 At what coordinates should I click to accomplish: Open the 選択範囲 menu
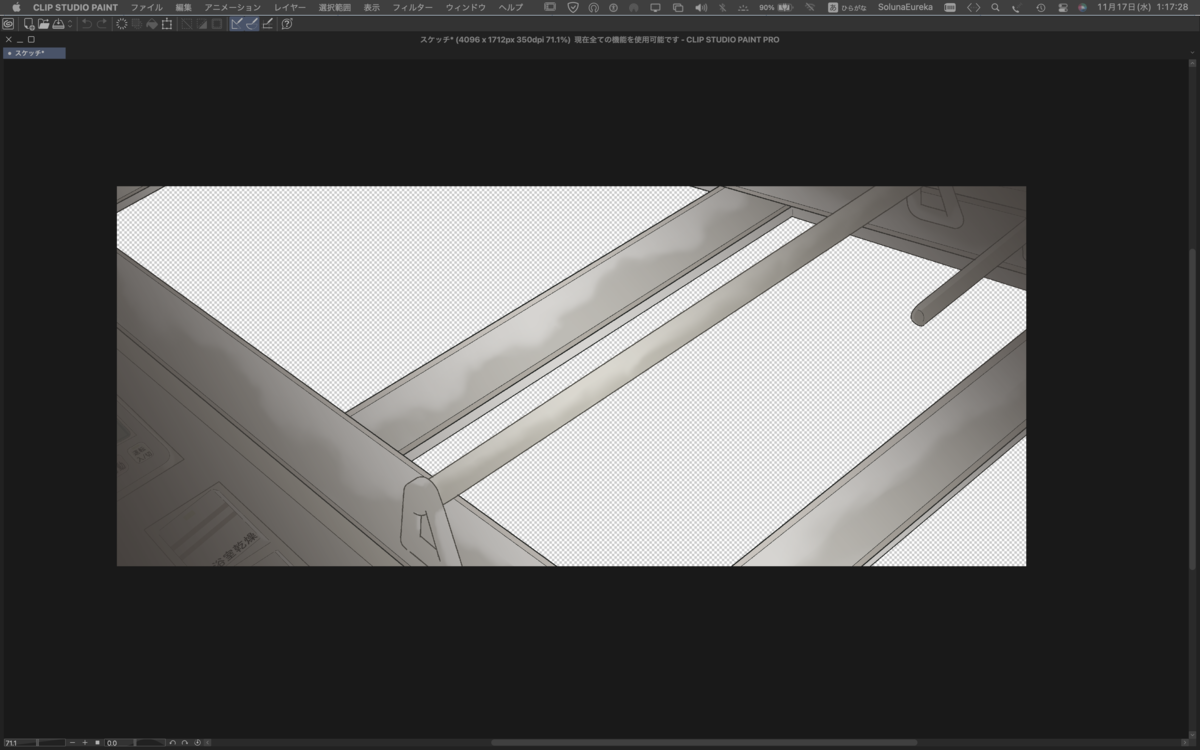point(335,7)
